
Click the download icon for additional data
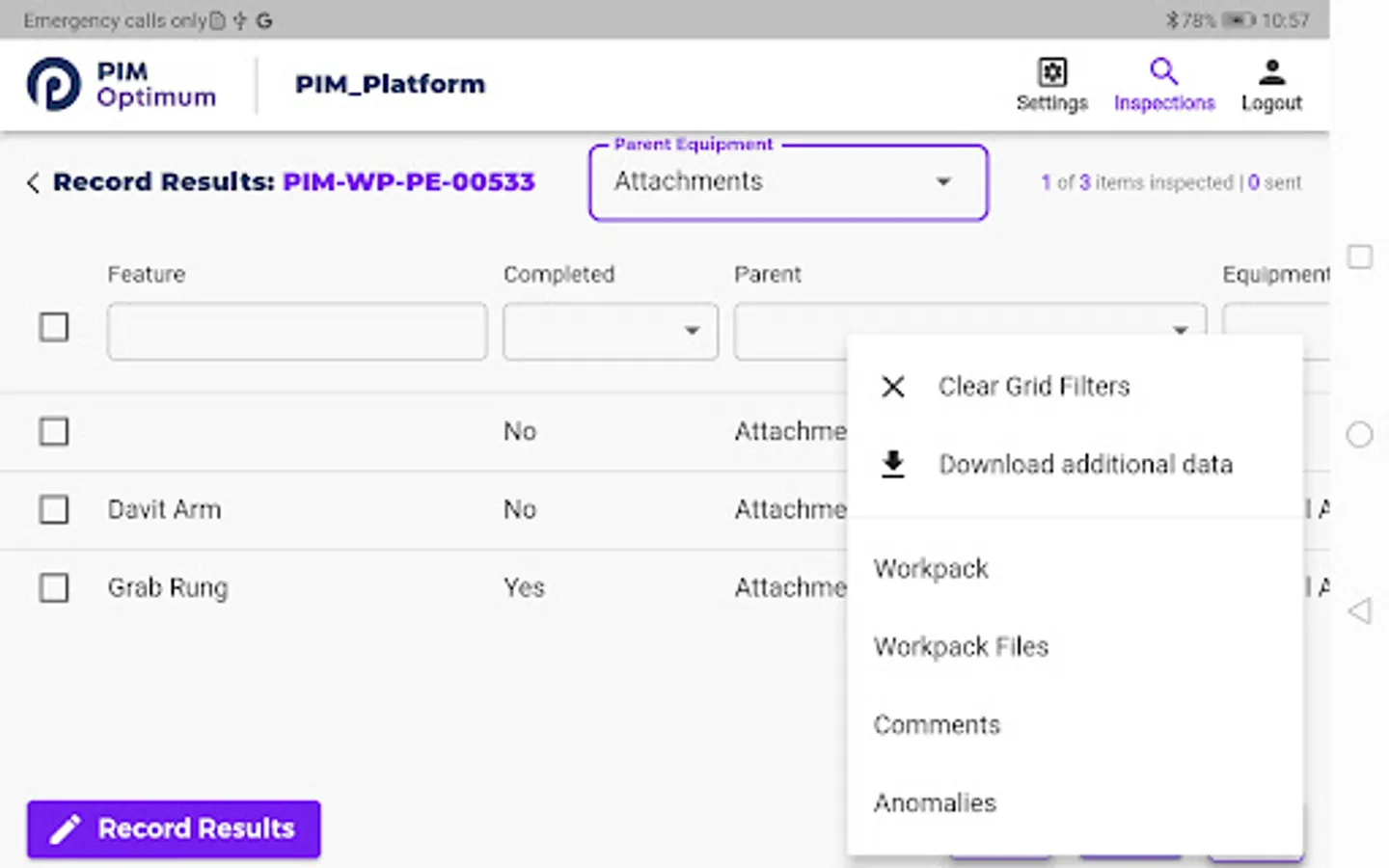892,464
